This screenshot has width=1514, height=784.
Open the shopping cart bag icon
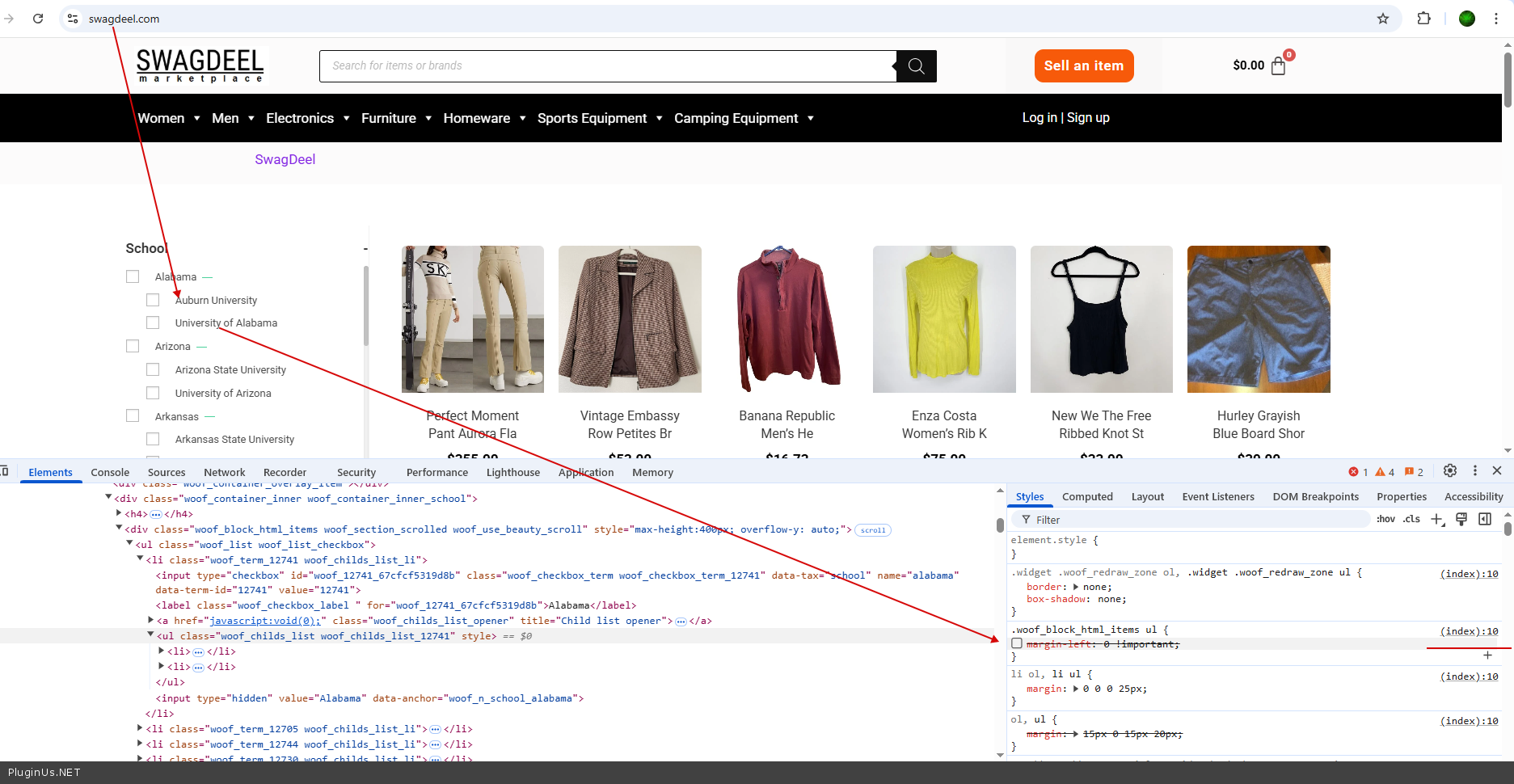click(x=1278, y=66)
